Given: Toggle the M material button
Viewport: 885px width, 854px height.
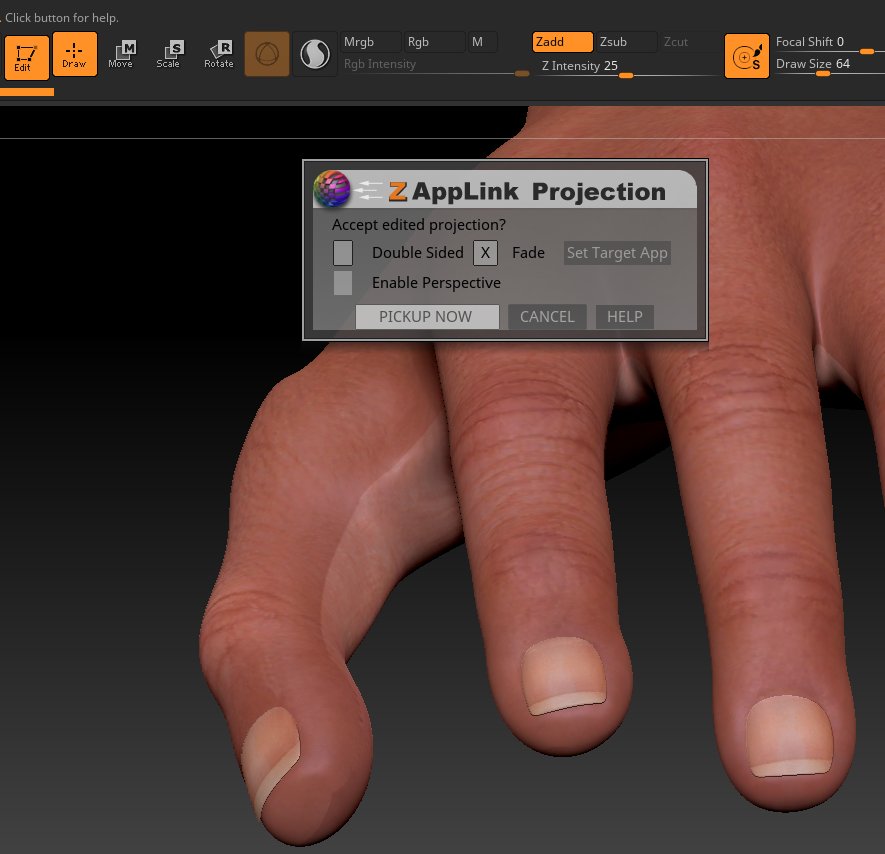Looking at the screenshot, I should (483, 42).
